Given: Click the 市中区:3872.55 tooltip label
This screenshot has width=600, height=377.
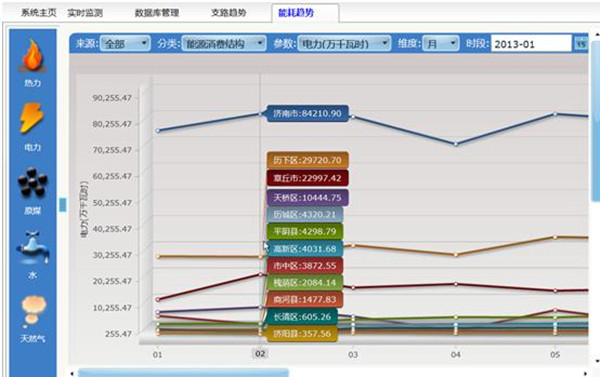Looking at the screenshot, I should click(305, 266).
